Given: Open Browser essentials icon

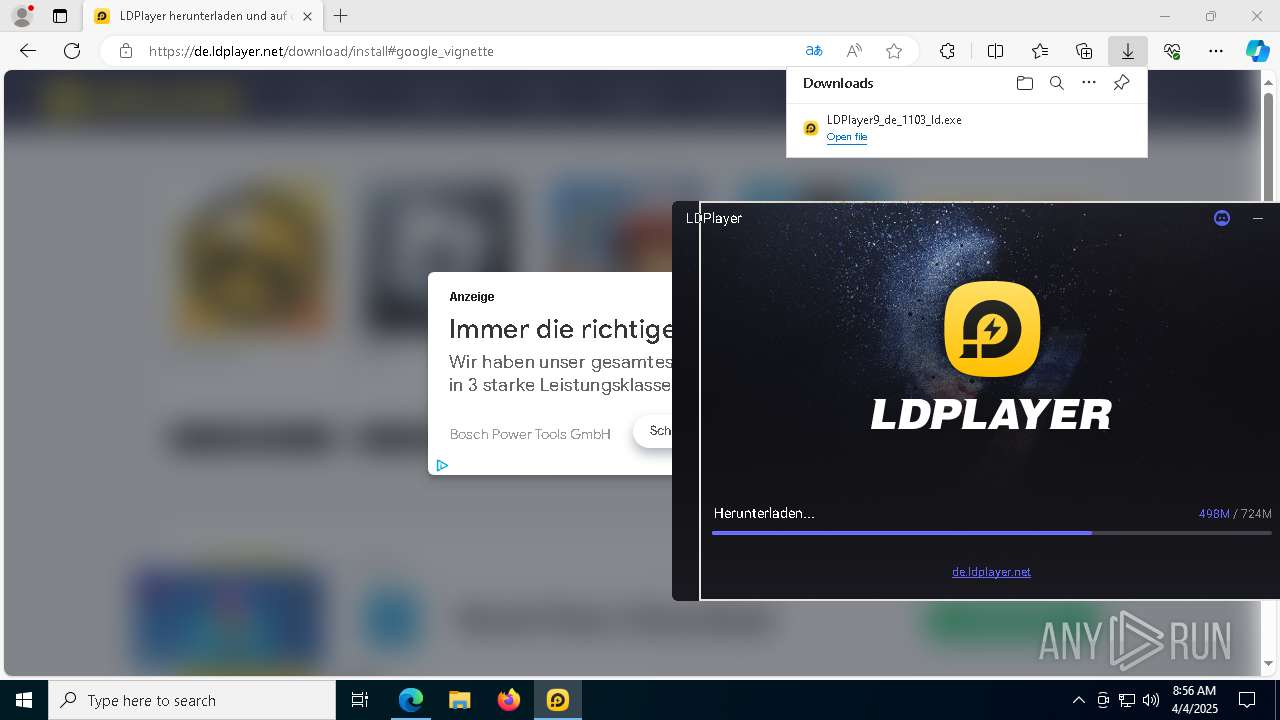Looking at the screenshot, I should [1172, 51].
